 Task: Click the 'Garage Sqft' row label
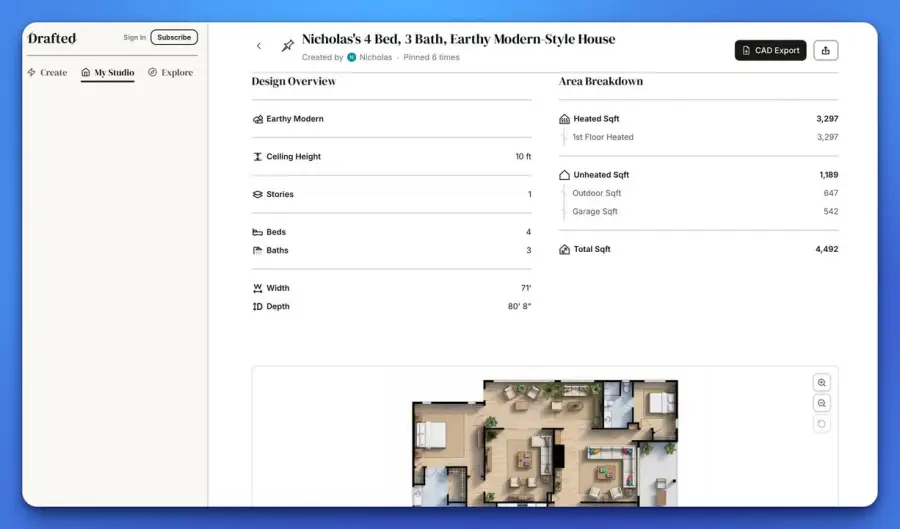pos(595,212)
